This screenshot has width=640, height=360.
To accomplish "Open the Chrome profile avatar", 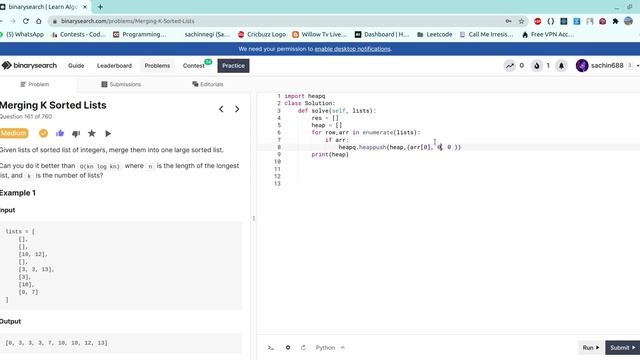I will [x=629, y=21].
